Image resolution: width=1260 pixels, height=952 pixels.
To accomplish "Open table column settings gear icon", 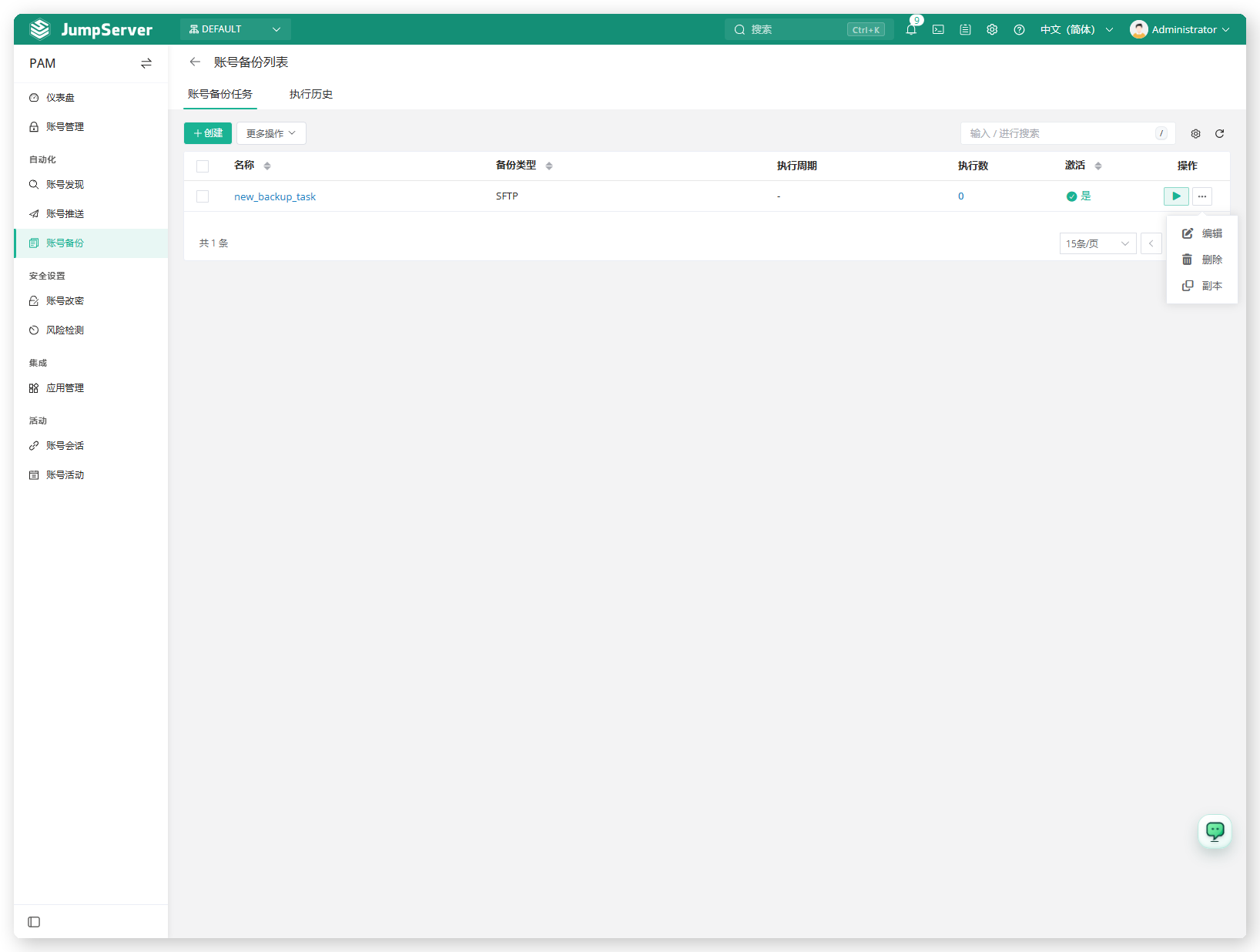I will click(x=1195, y=133).
